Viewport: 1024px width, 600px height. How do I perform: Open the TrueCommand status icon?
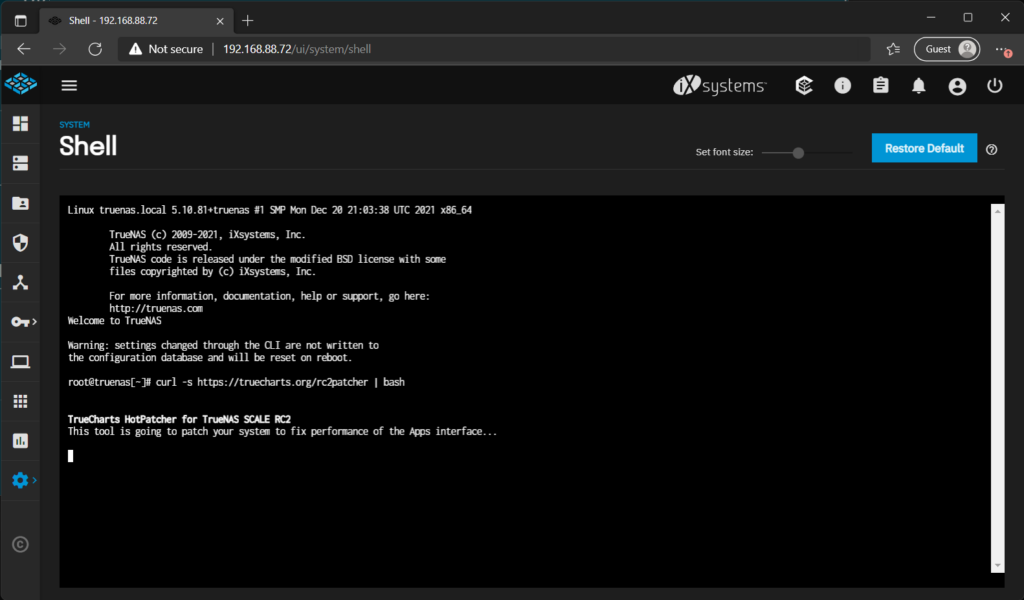(804, 86)
